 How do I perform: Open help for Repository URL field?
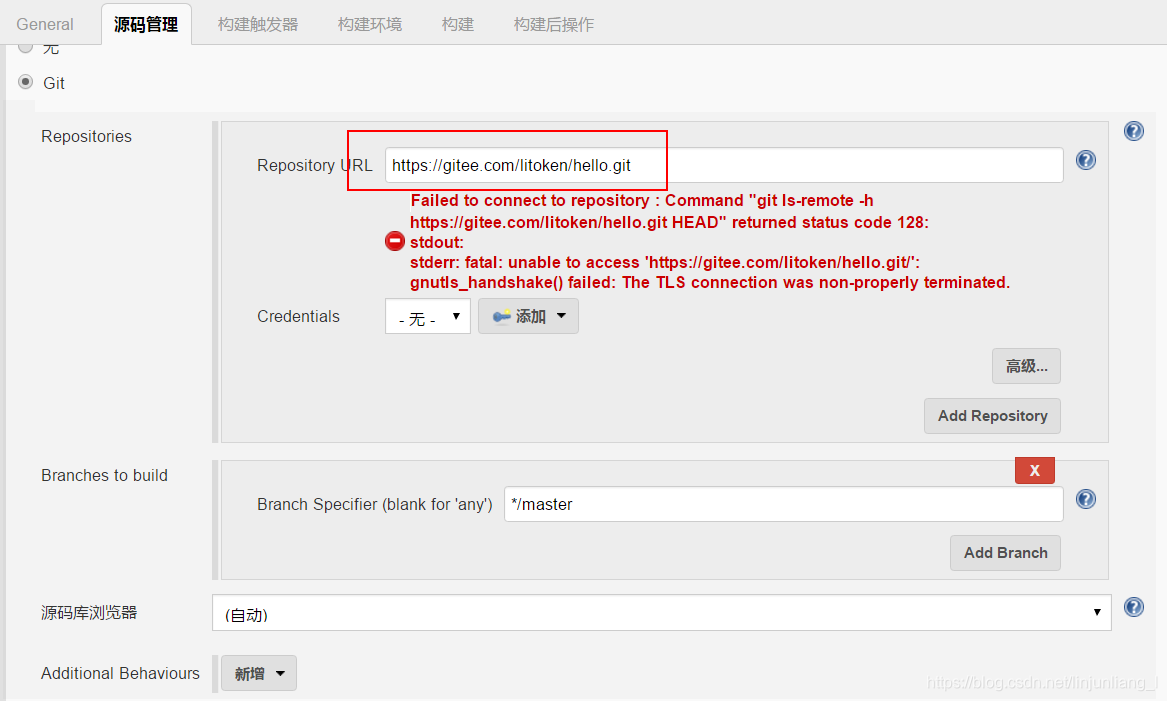(x=1086, y=160)
